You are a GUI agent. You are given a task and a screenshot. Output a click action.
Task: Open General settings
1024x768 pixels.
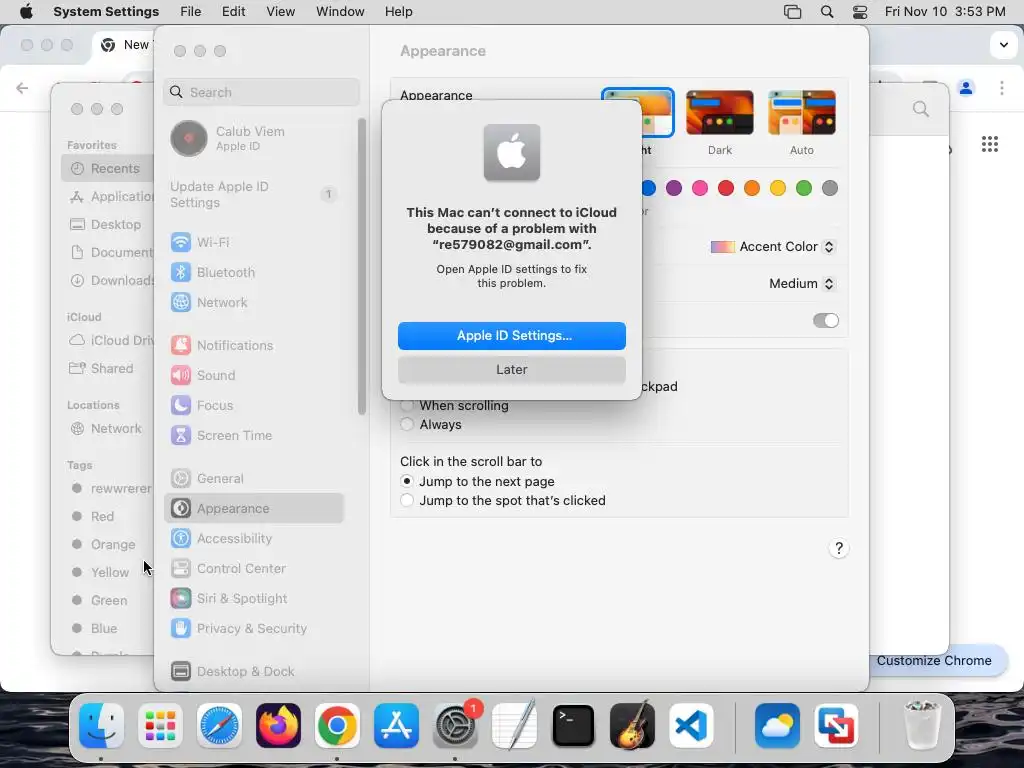click(254, 479)
